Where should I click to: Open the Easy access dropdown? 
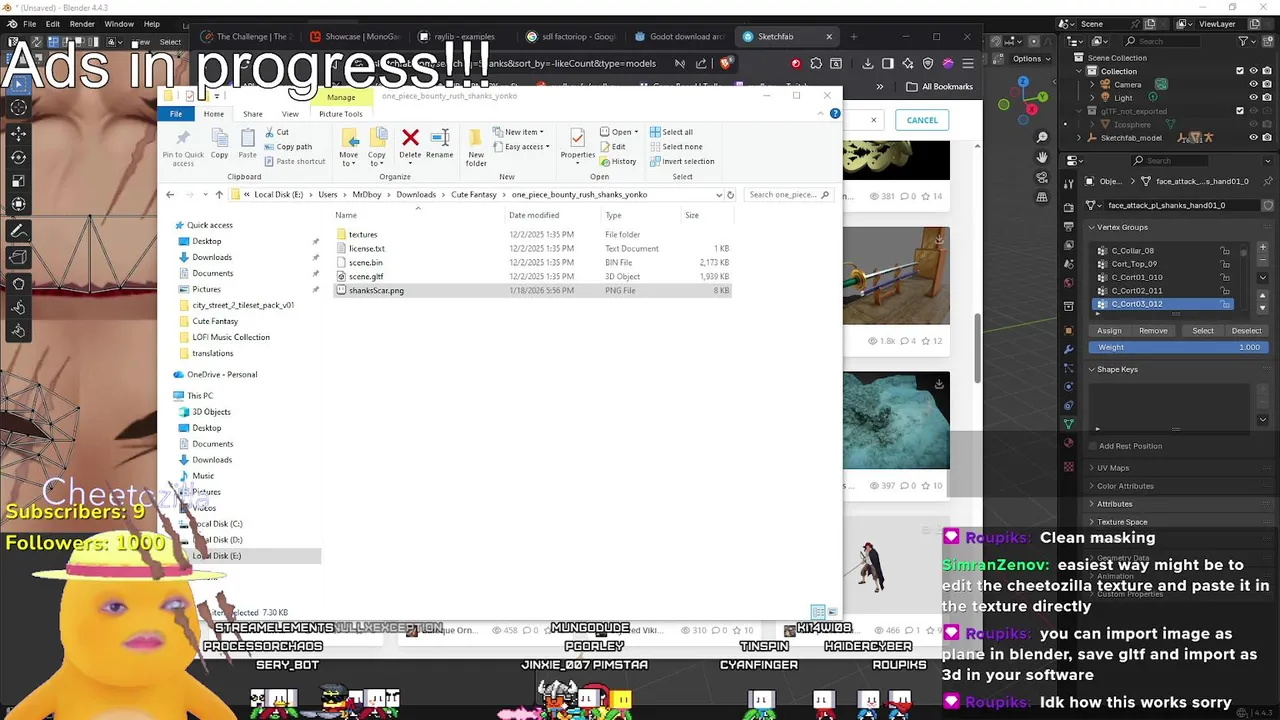coord(520,147)
